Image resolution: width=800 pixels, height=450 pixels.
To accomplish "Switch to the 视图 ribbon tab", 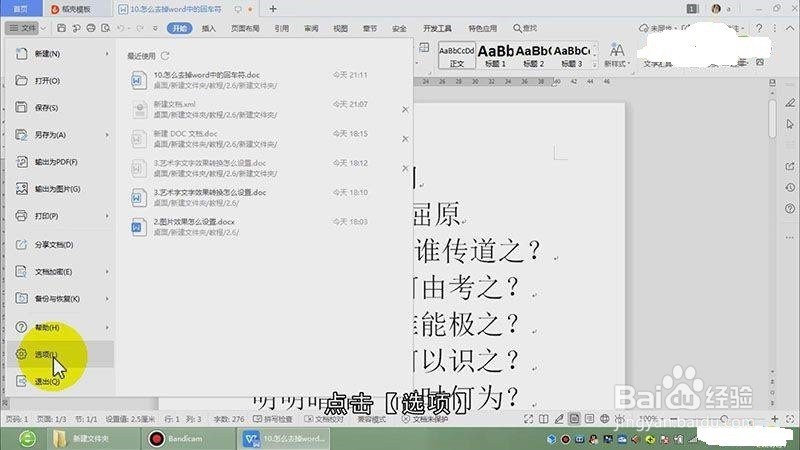I will pos(340,28).
